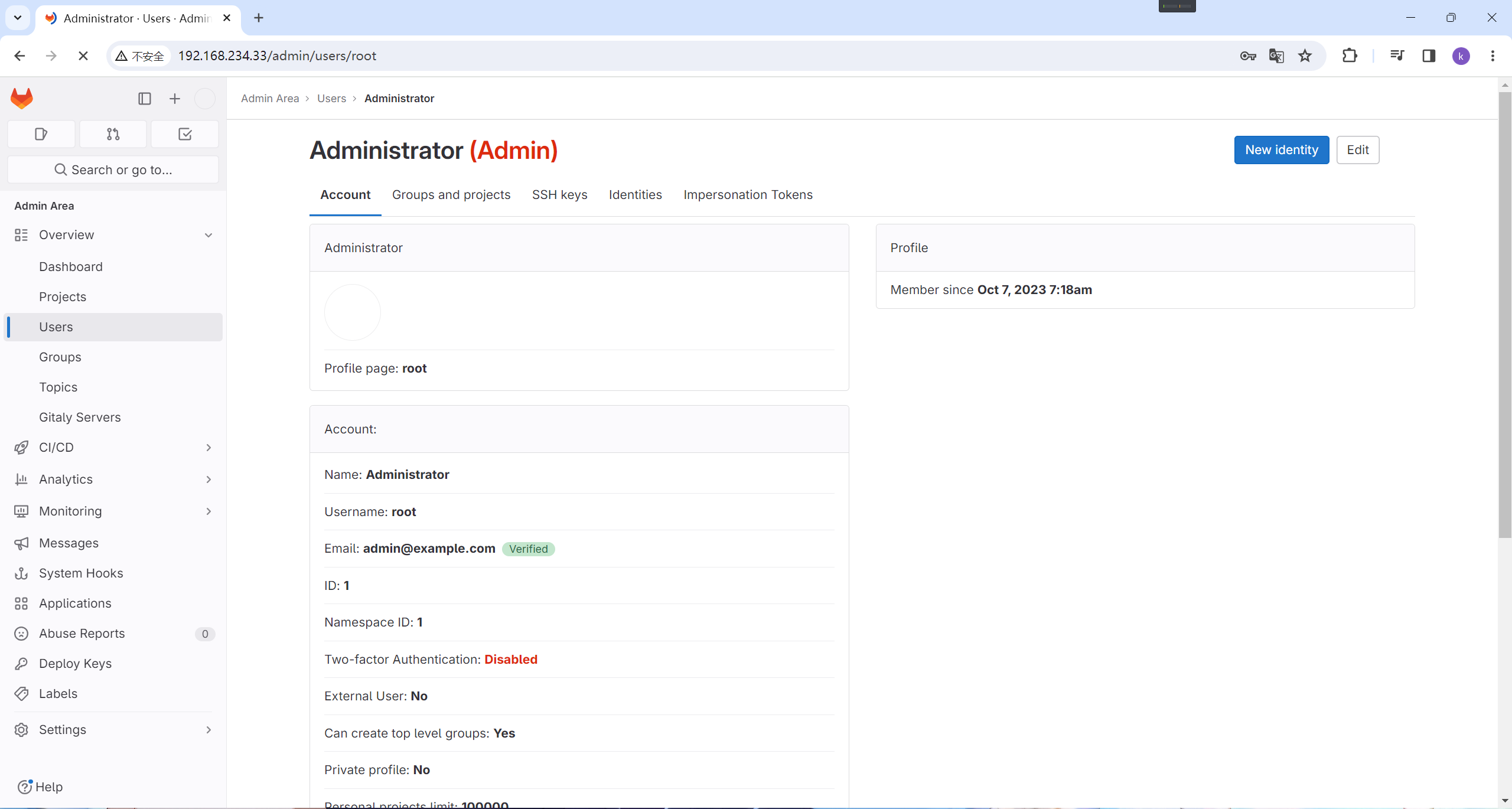Expand the Settings sidebar section
Screen dimensions: 1512x809
coord(208,730)
